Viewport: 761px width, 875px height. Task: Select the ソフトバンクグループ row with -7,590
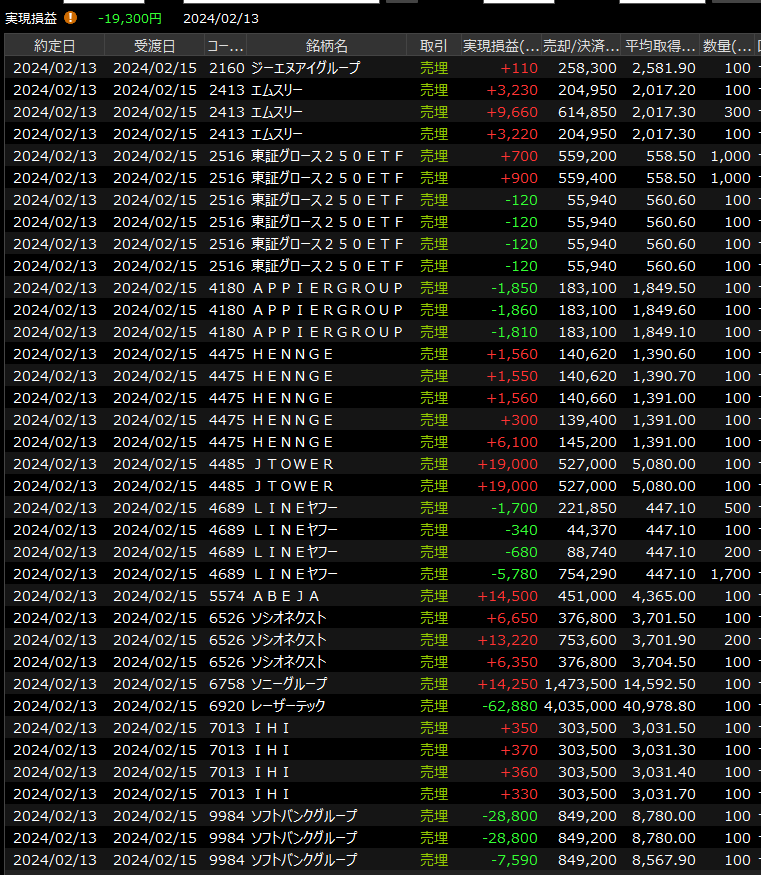(x=304, y=860)
